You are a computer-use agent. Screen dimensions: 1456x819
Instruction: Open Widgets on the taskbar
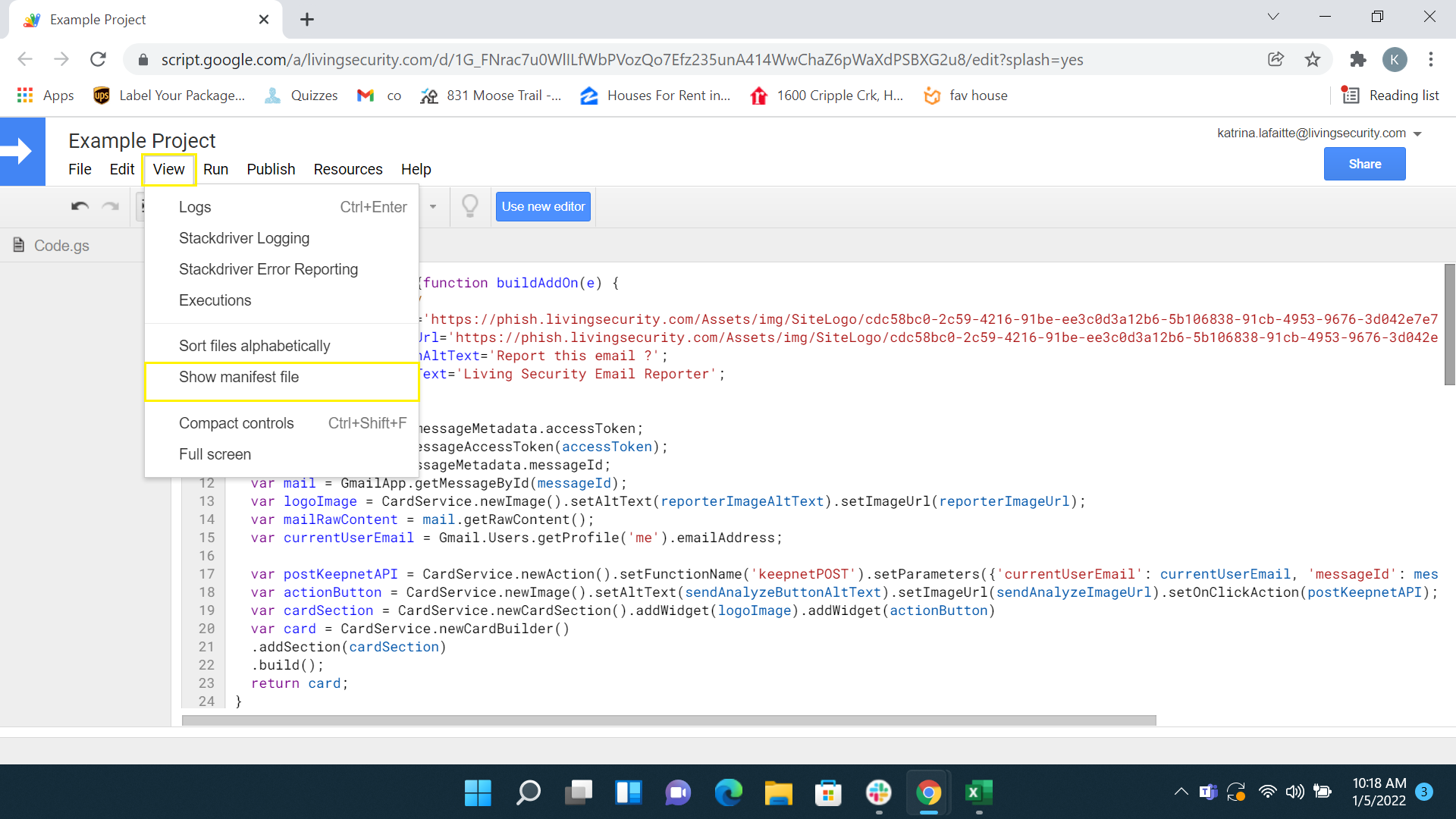(x=629, y=793)
